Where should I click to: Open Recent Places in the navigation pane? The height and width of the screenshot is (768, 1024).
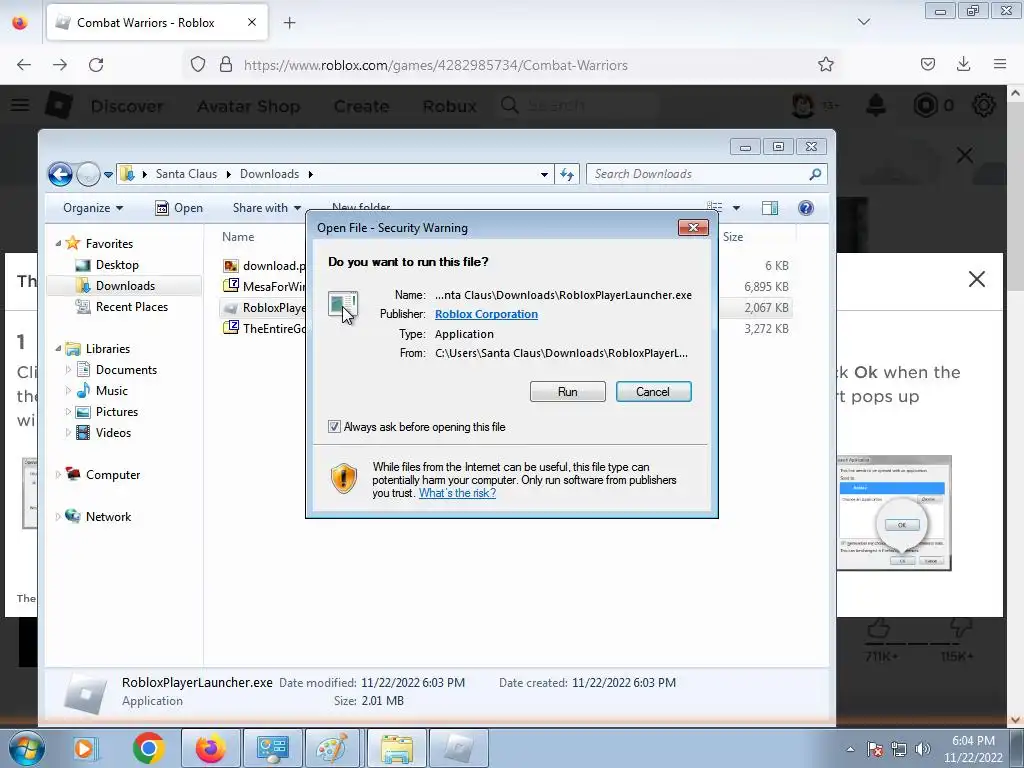point(131,306)
